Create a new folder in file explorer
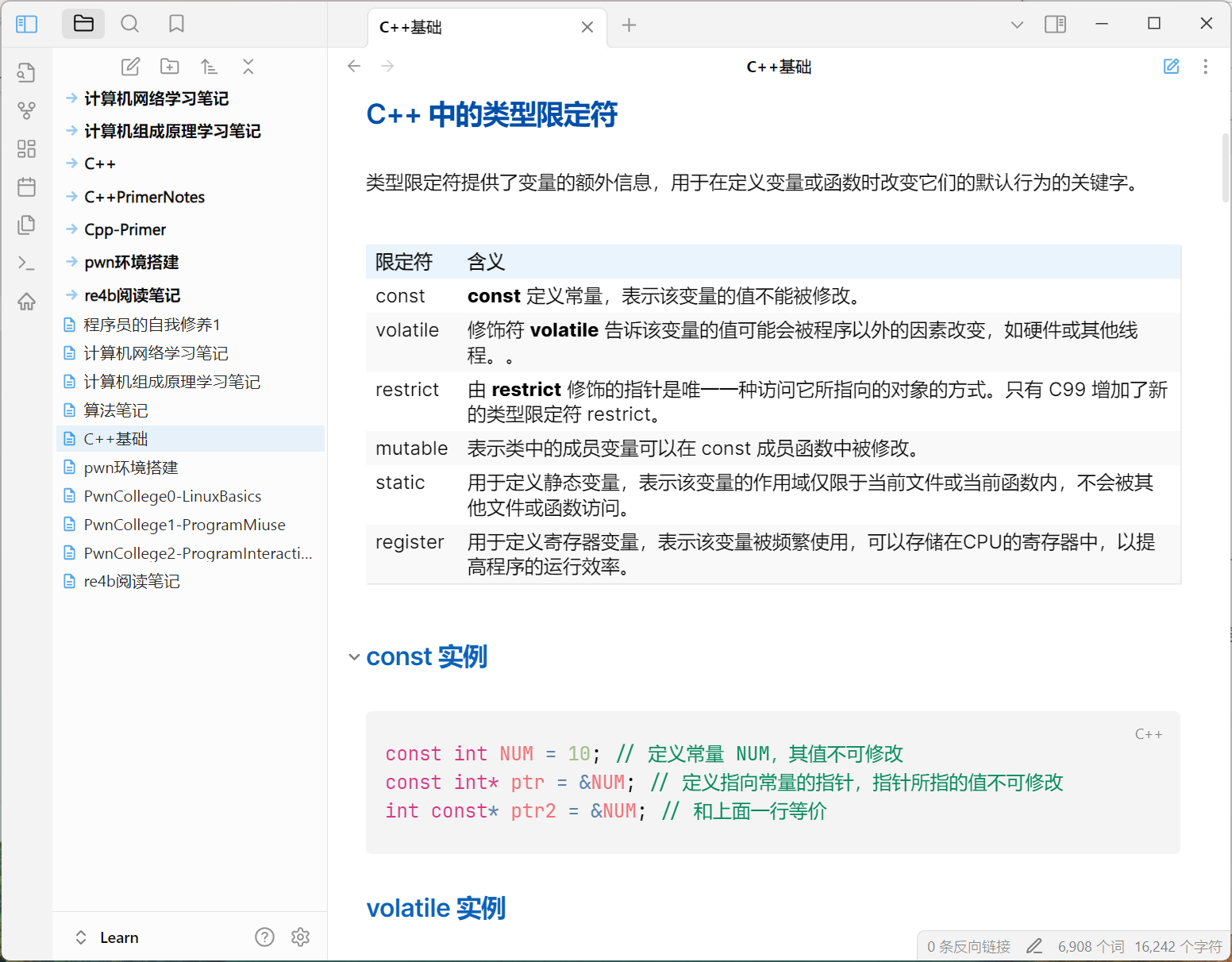Viewport: 1232px width, 962px height. click(169, 67)
